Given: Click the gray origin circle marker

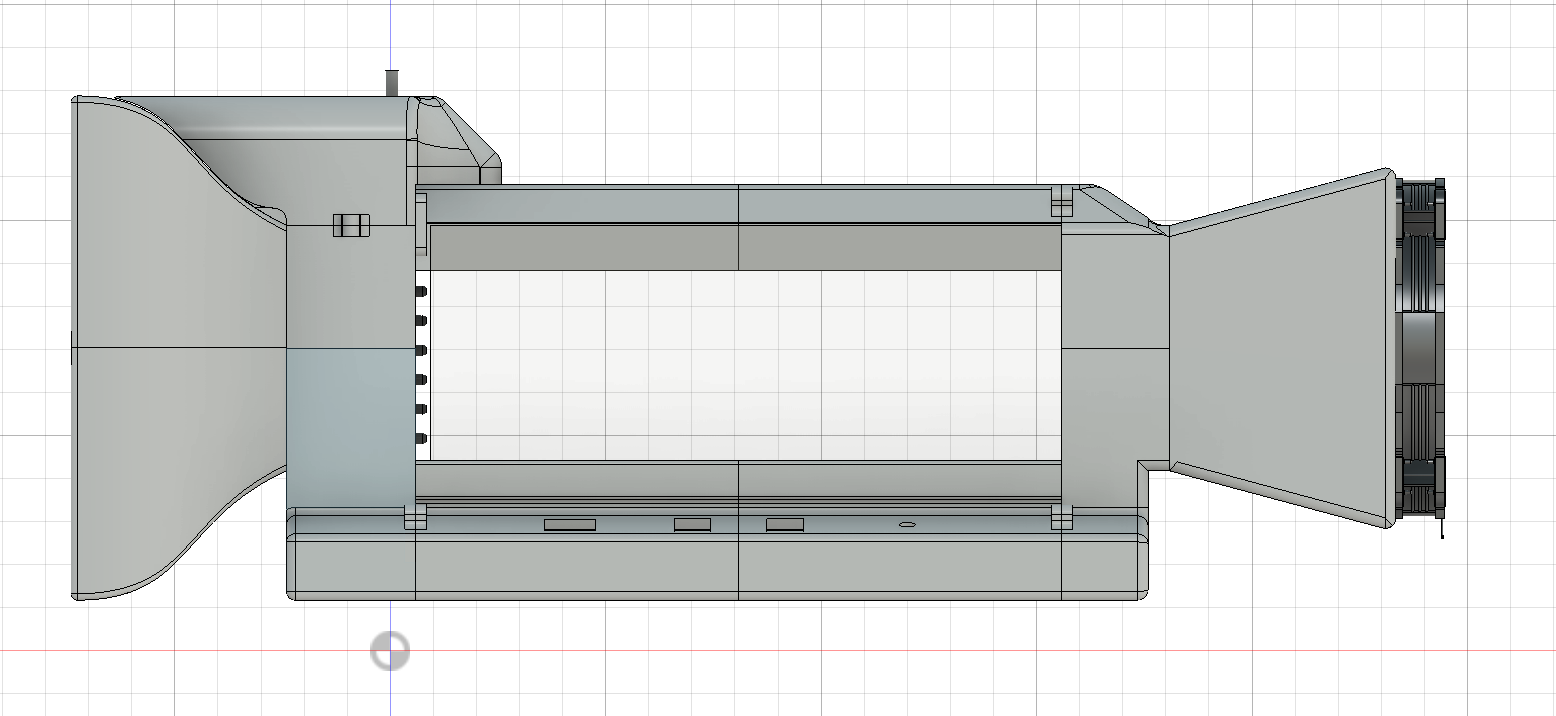Looking at the screenshot, I should (390, 651).
